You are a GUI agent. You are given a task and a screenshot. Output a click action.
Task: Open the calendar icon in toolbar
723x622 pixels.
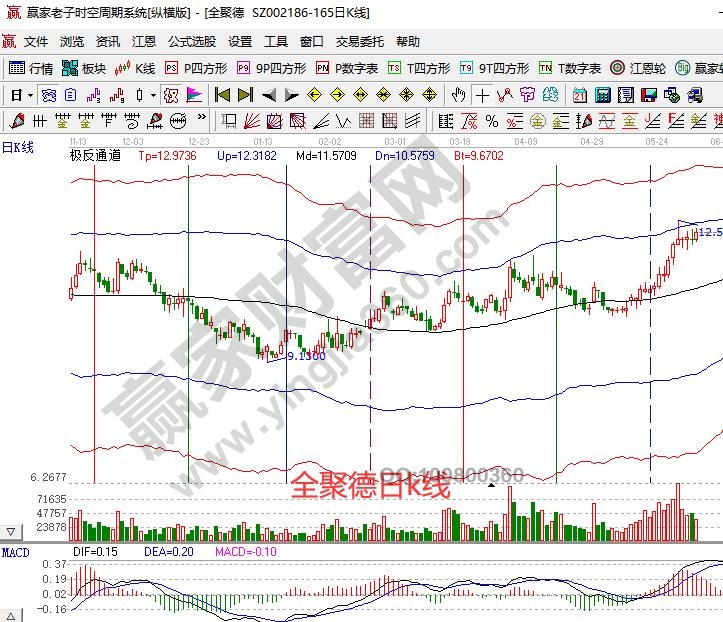tap(580, 95)
